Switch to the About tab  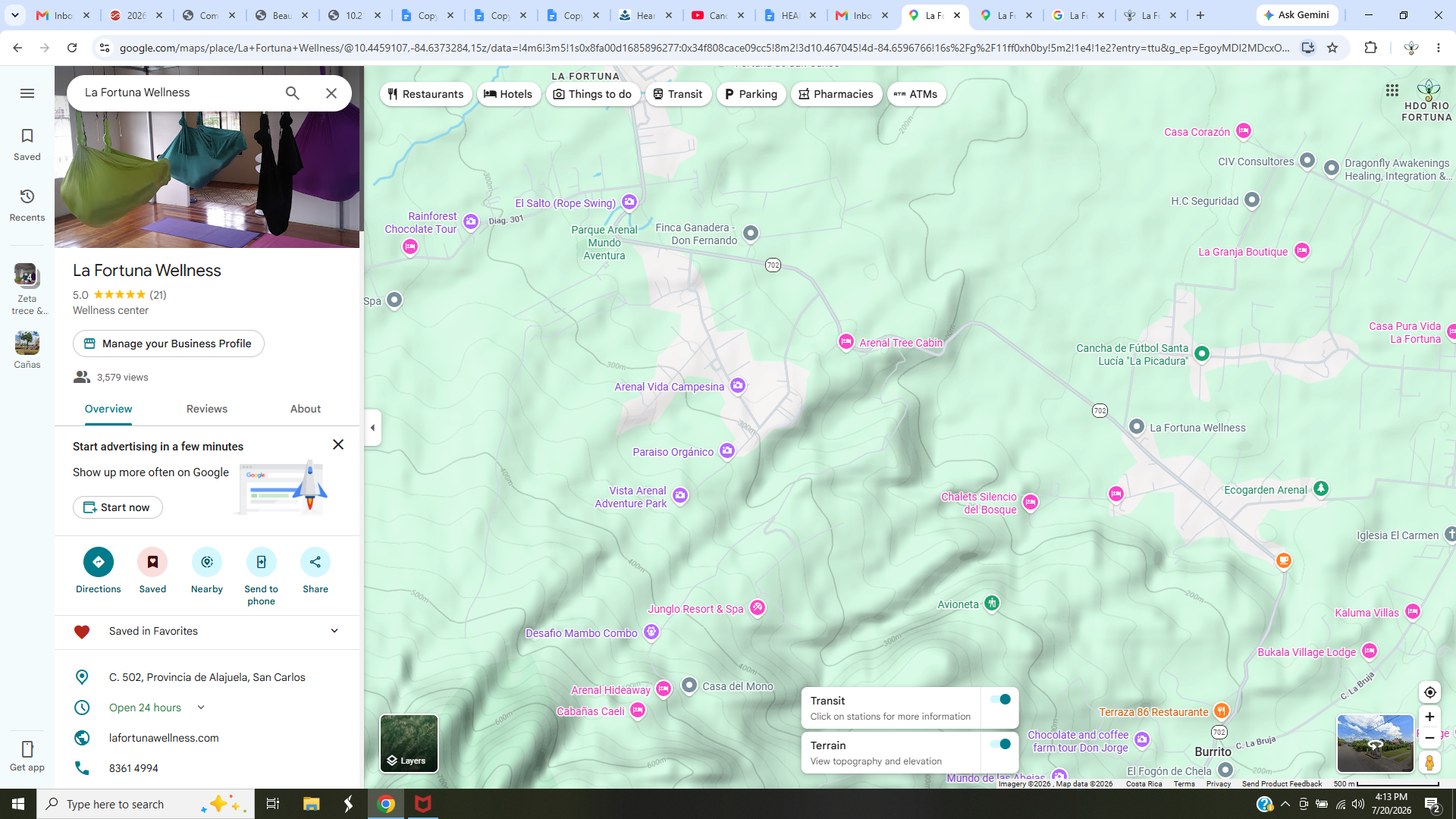306,409
